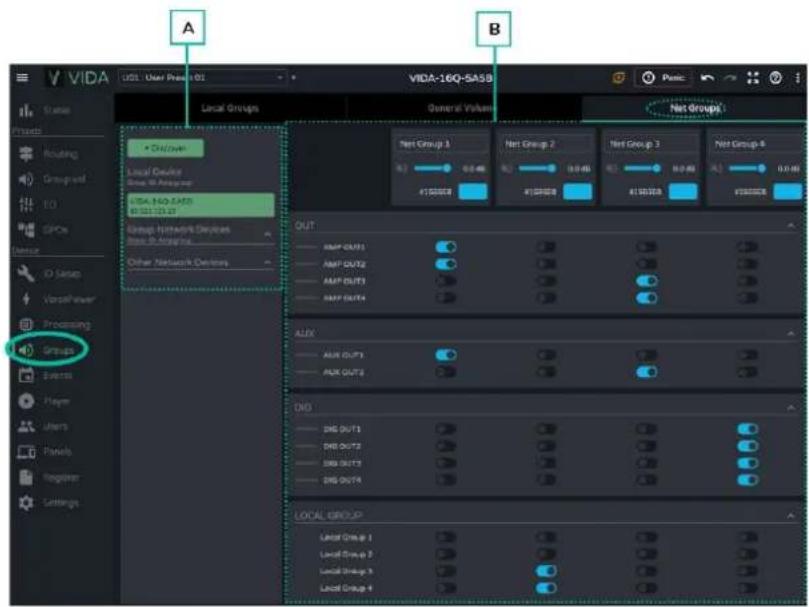Toggle DIG OUT4 for Net Group 4
Viewport: 809px width, 607px height.
point(748,480)
